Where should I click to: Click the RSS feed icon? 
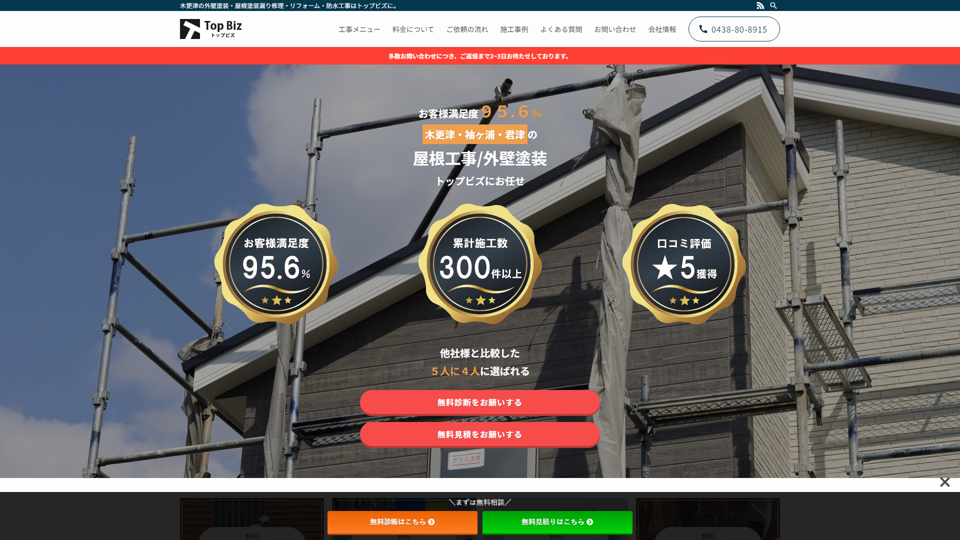click(x=760, y=5)
